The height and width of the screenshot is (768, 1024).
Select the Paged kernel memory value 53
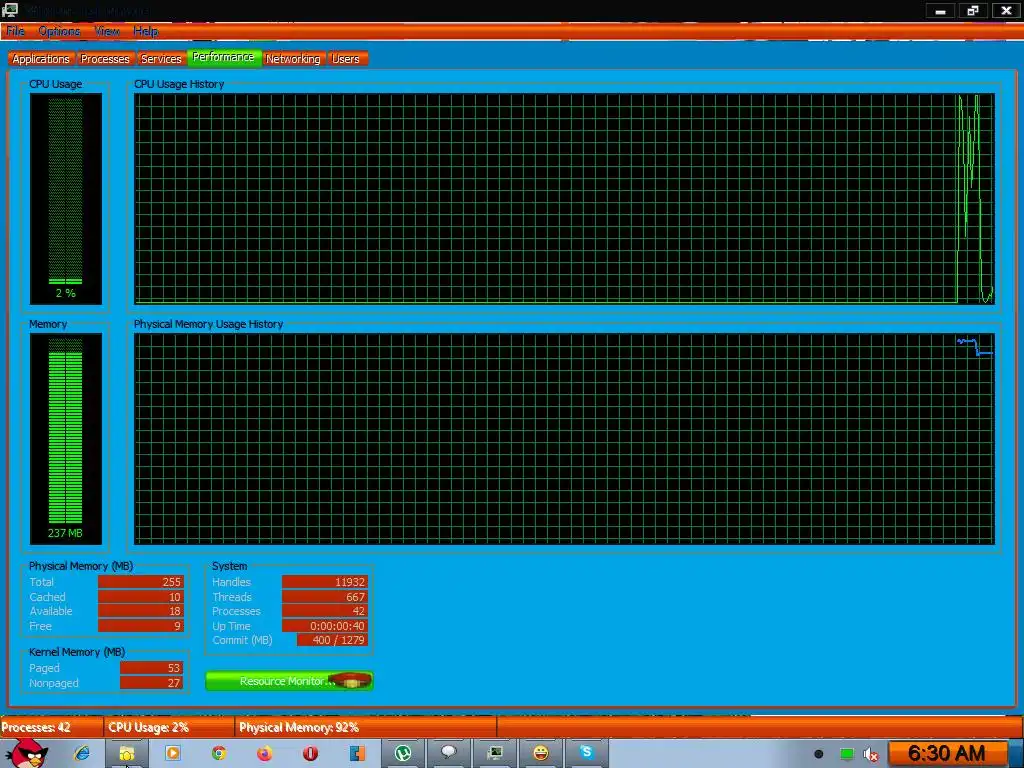pos(152,668)
